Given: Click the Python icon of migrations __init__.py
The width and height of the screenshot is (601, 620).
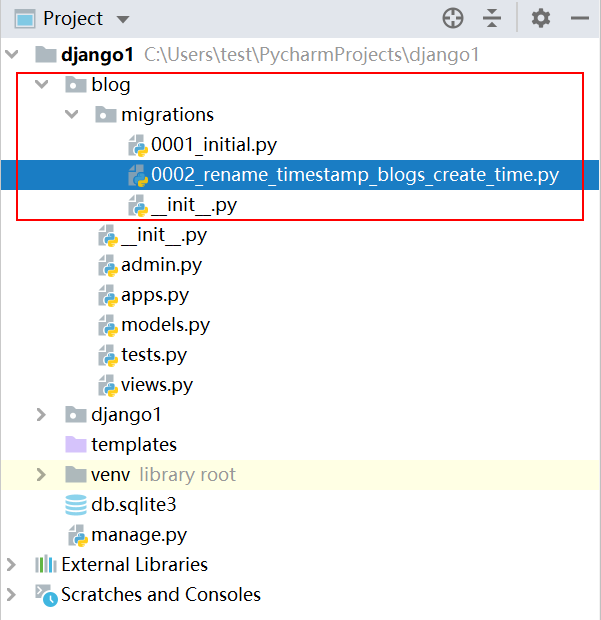Looking at the screenshot, I should [138, 206].
